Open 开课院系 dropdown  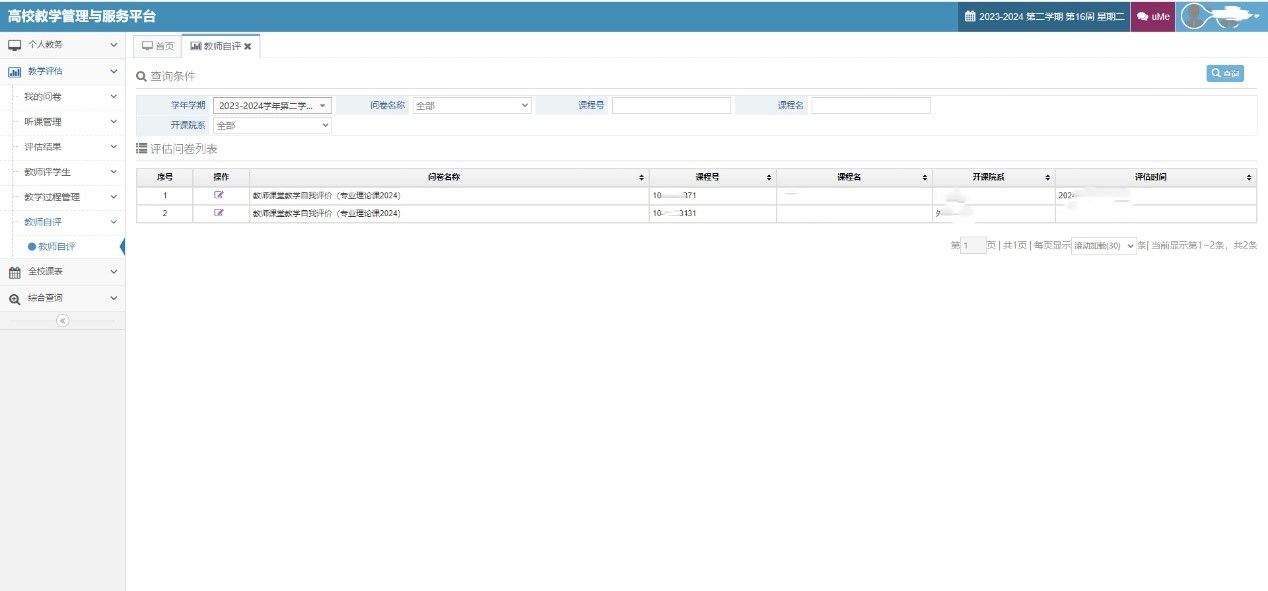272,125
